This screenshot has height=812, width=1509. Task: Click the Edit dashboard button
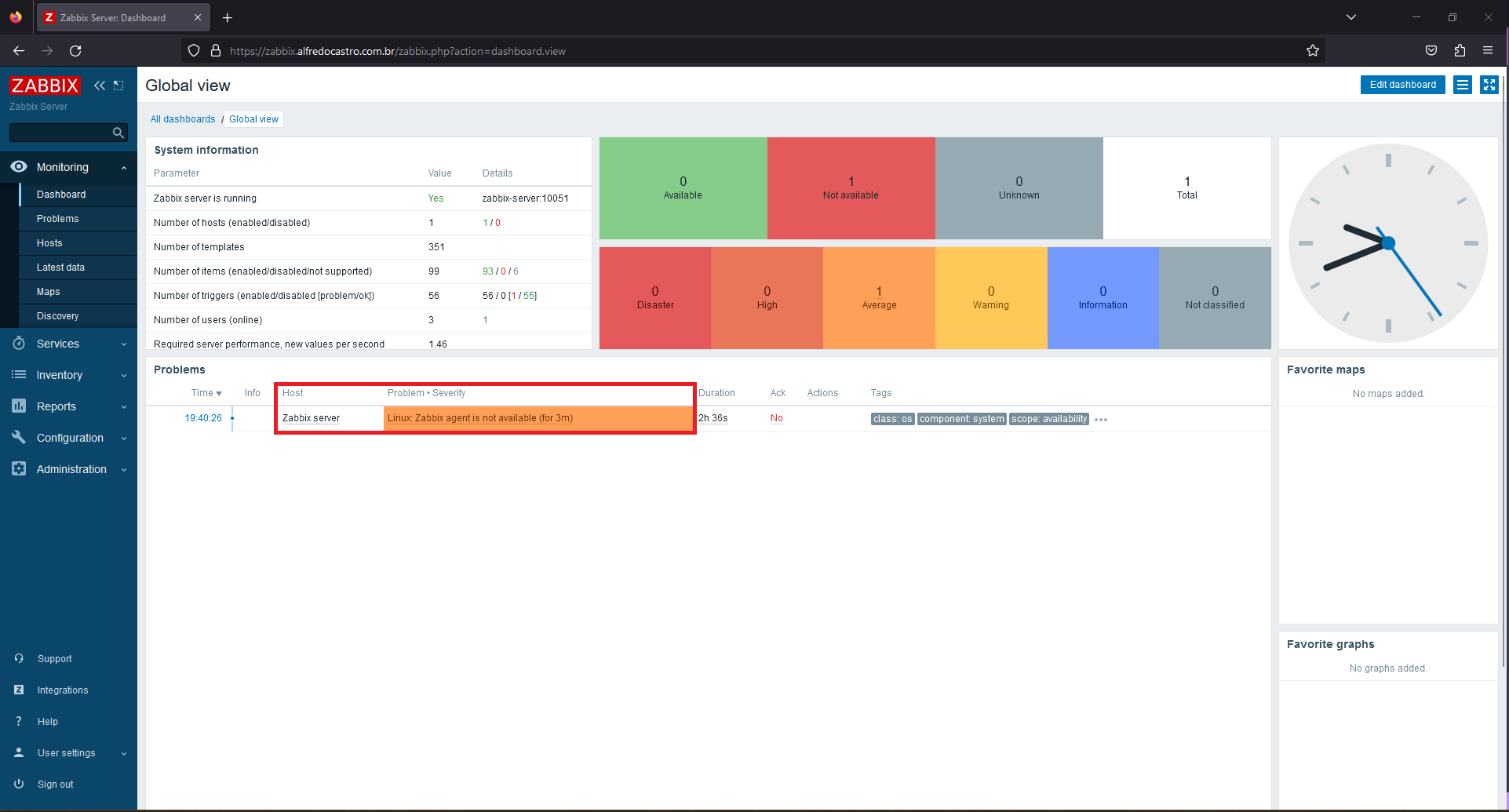click(x=1402, y=85)
